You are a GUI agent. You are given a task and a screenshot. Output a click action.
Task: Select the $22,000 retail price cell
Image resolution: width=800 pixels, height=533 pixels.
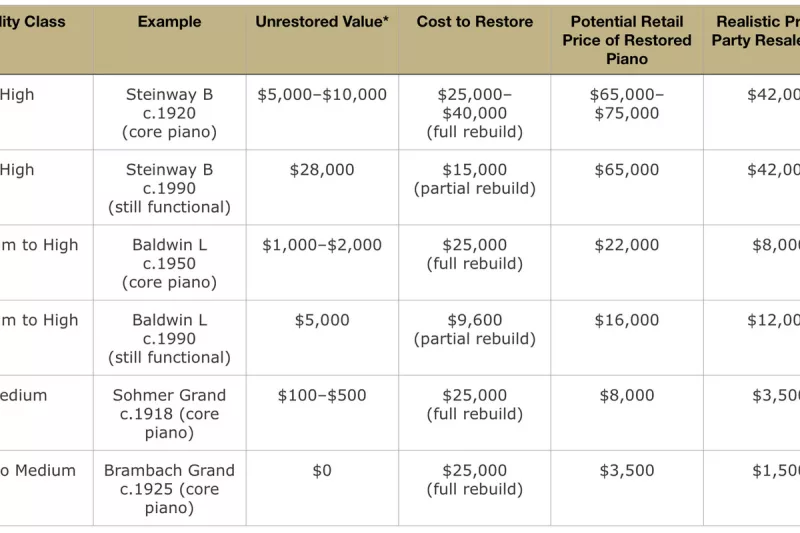627,245
